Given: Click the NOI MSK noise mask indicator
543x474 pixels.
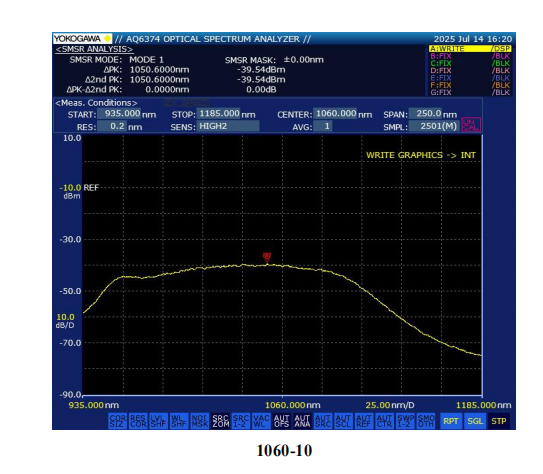Looking at the screenshot, I should click(x=200, y=421).
